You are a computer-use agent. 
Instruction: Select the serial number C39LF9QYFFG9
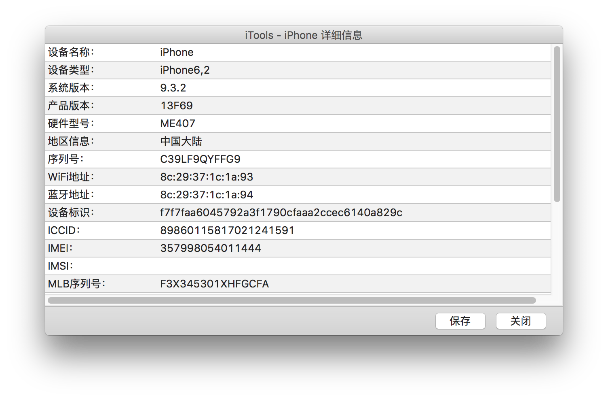200,159
